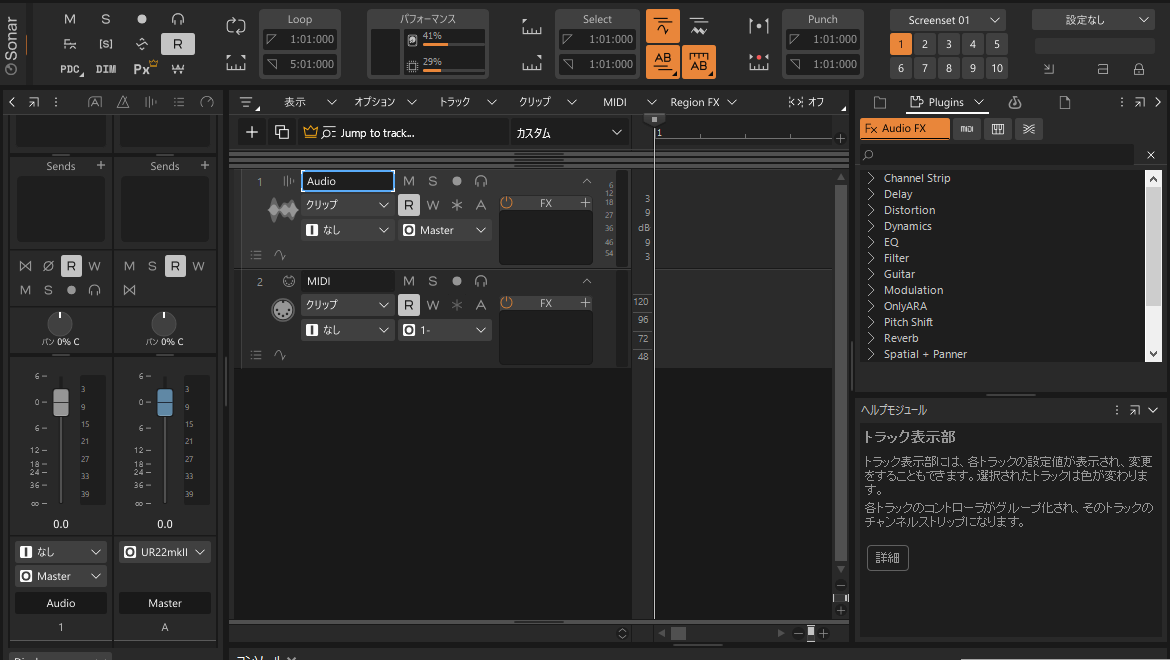Click Jump to track...

pyautogui.click(x=377, y=133)
